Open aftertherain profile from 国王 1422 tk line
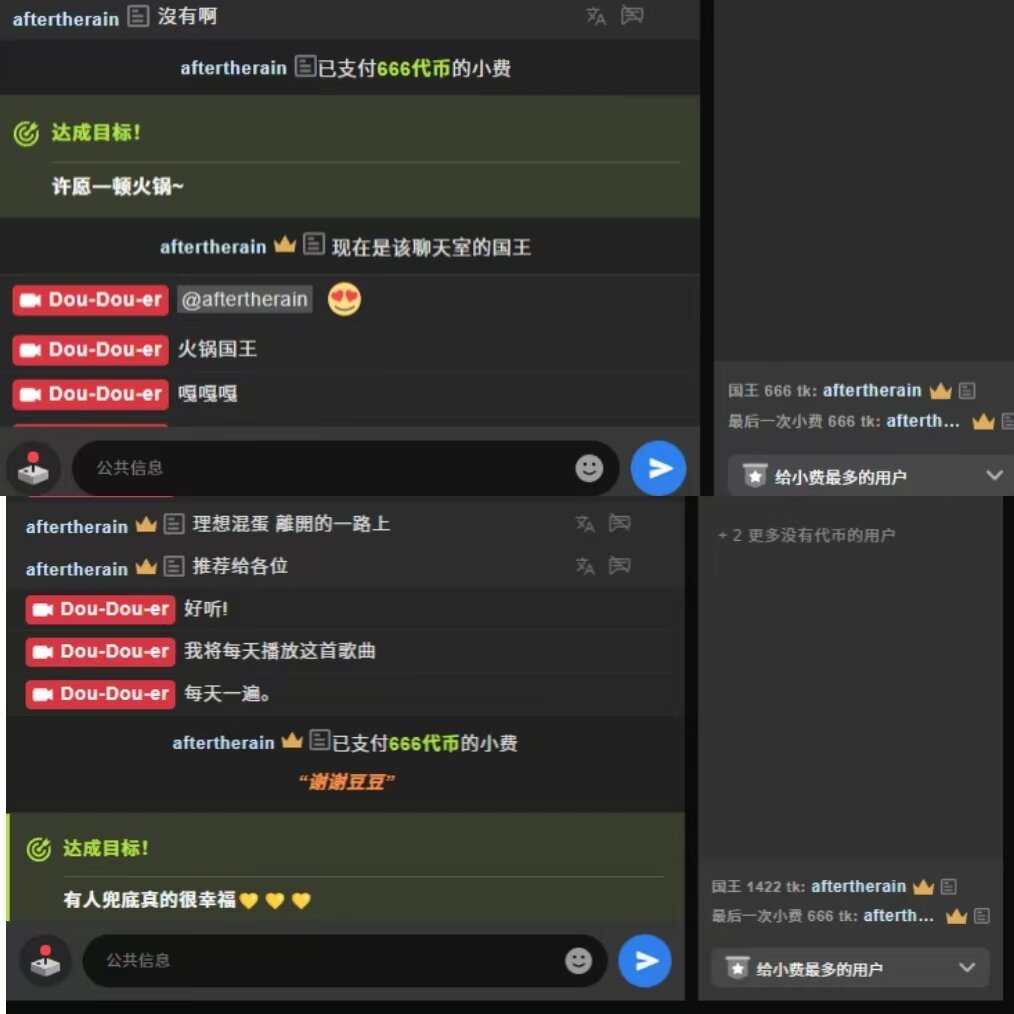 tap(858, 886)
